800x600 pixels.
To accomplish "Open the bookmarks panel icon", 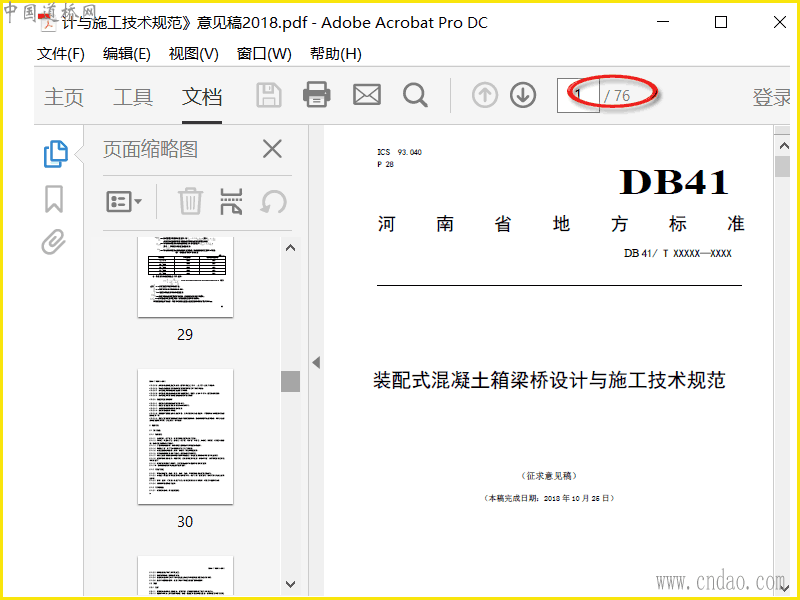I will tap(54, 198).
